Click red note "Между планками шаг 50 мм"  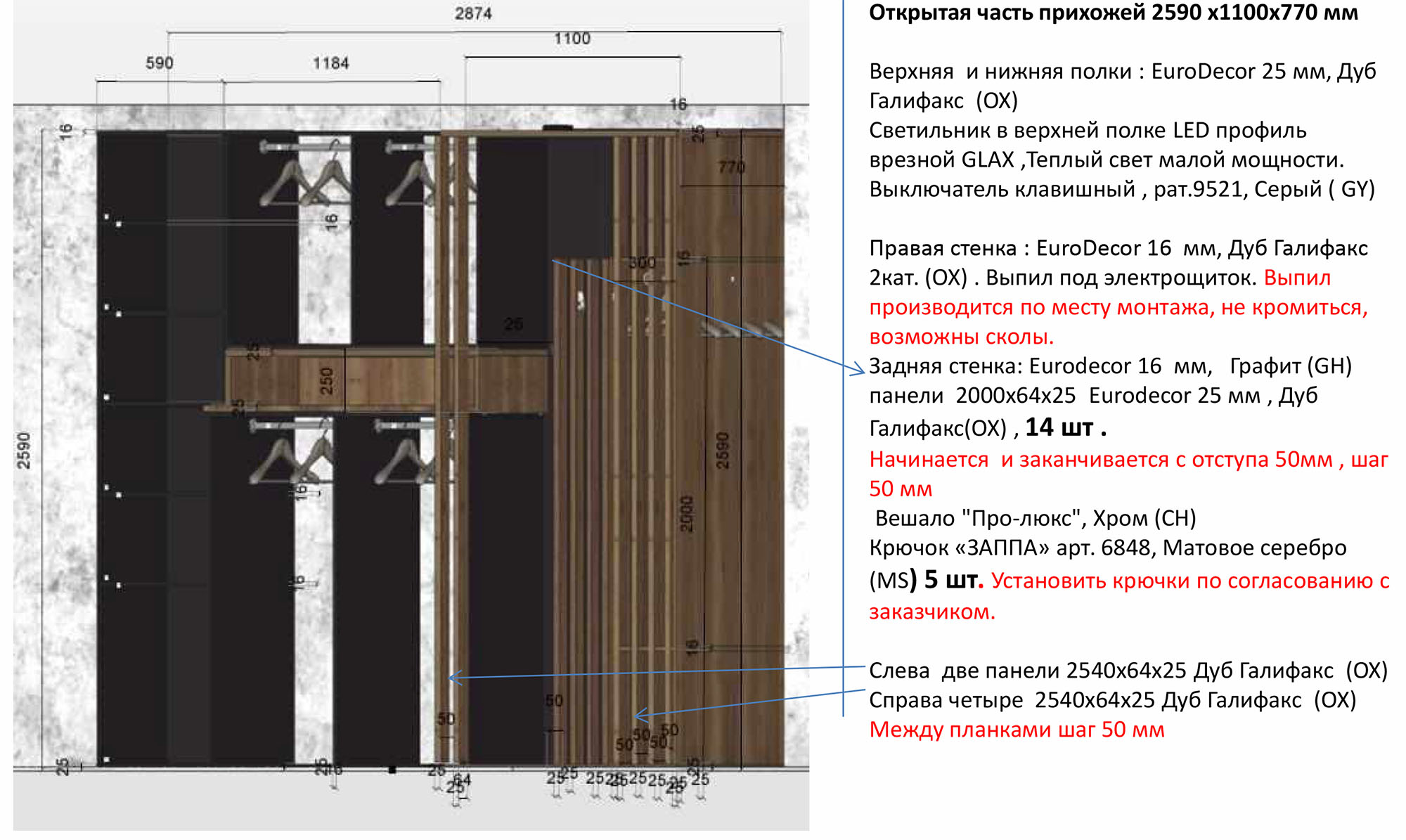click(1017, 730)
